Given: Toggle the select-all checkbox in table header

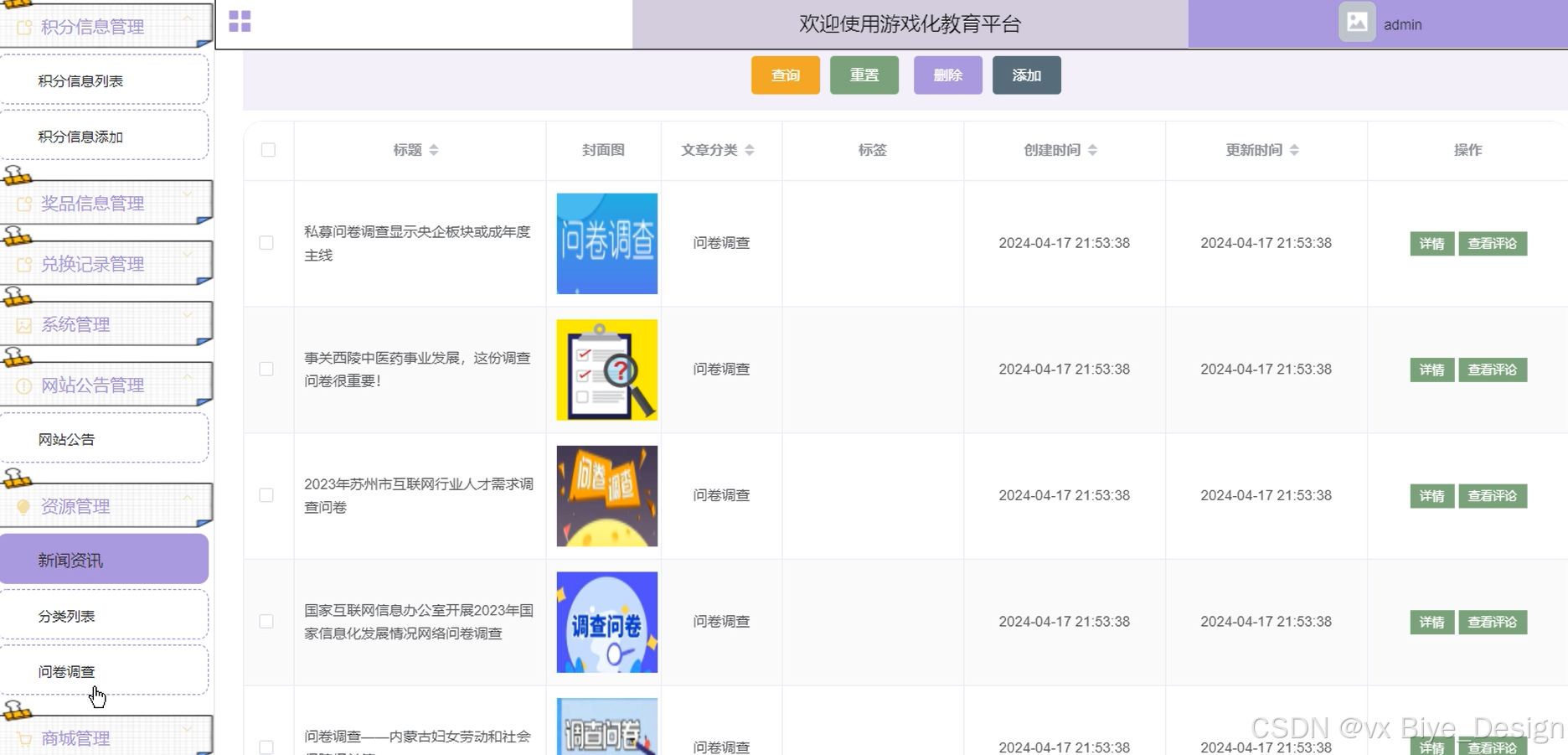Looking at the screenshot, I should click(x=268, y=150).
